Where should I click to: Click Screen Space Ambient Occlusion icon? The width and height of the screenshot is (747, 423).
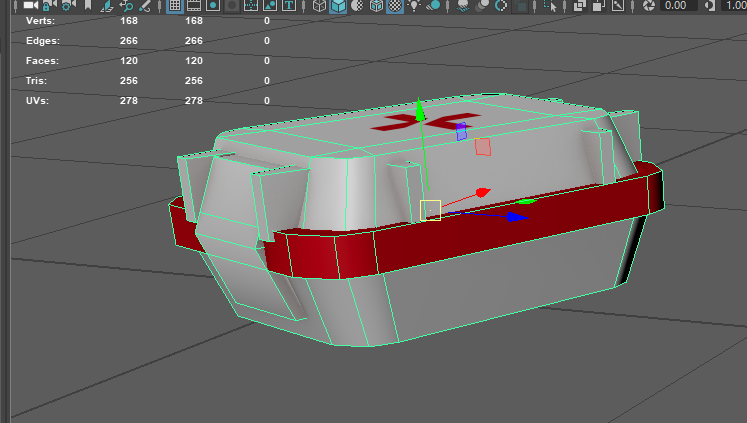point(463,5)
